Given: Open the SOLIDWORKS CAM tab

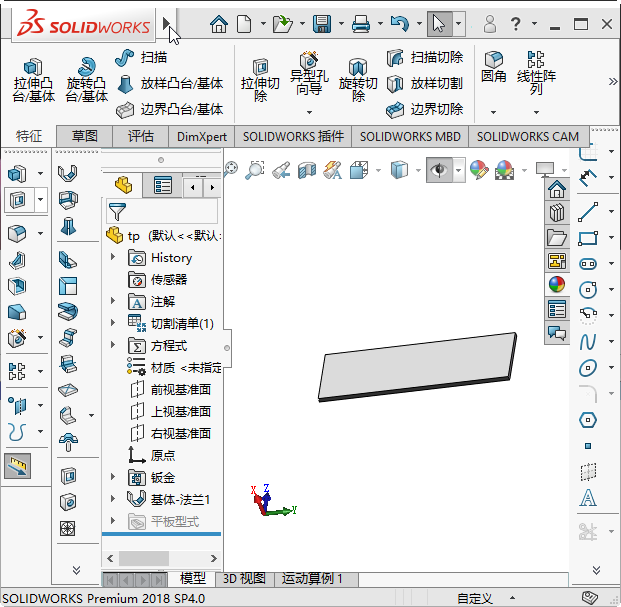Looking at the screenshot, I should point(525,136).
